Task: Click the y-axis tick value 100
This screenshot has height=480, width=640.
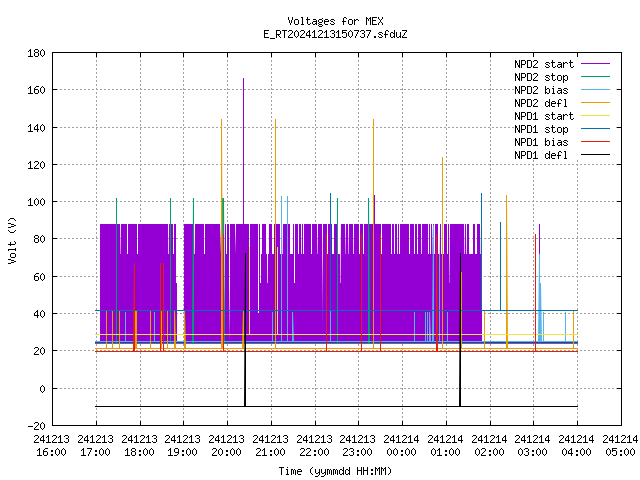Action: click(36, 202)
